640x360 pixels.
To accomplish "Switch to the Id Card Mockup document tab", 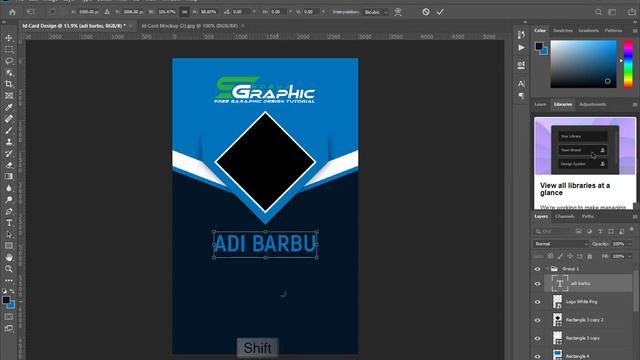I will click(x=189, y=26).
